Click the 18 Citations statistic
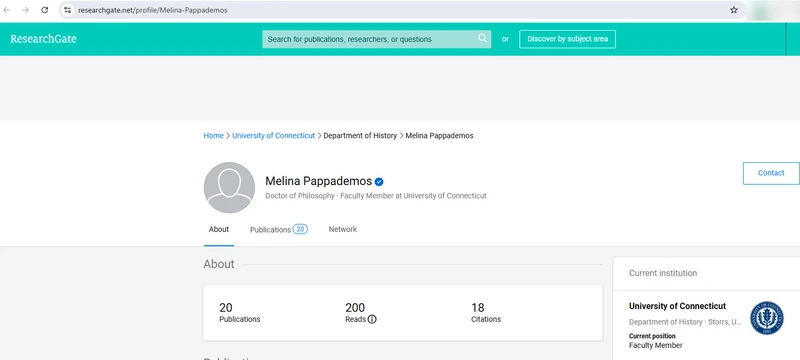 (486, 313)
